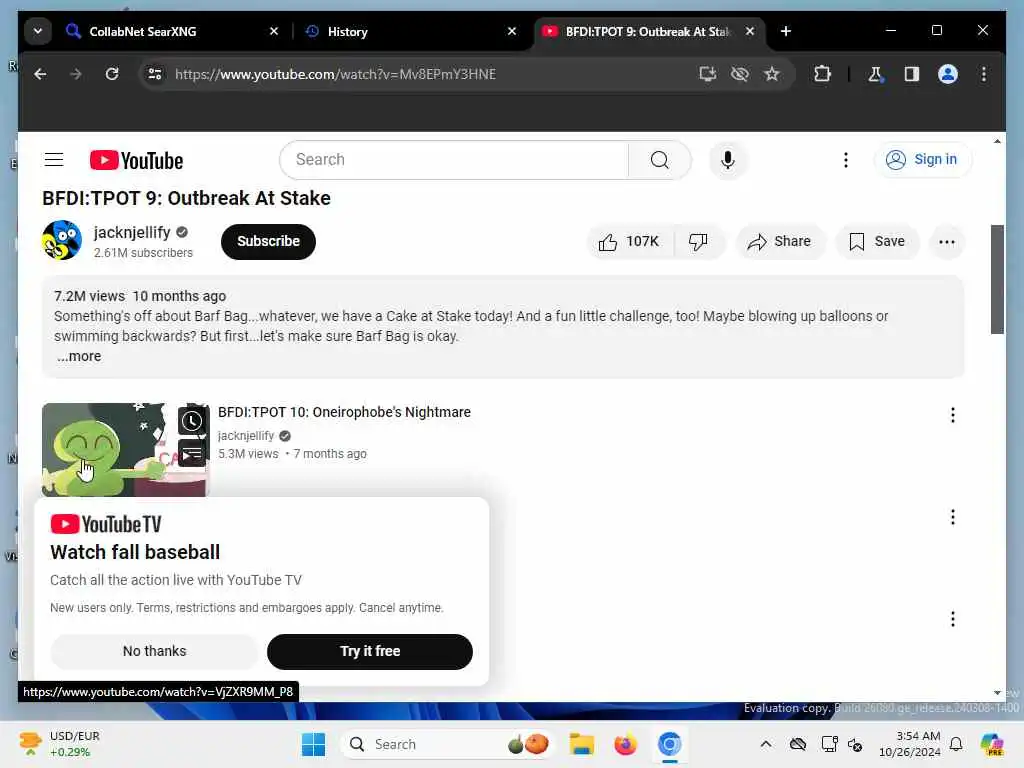
Task: Save the video to a playlist
Action: click(x=877, y=242)
